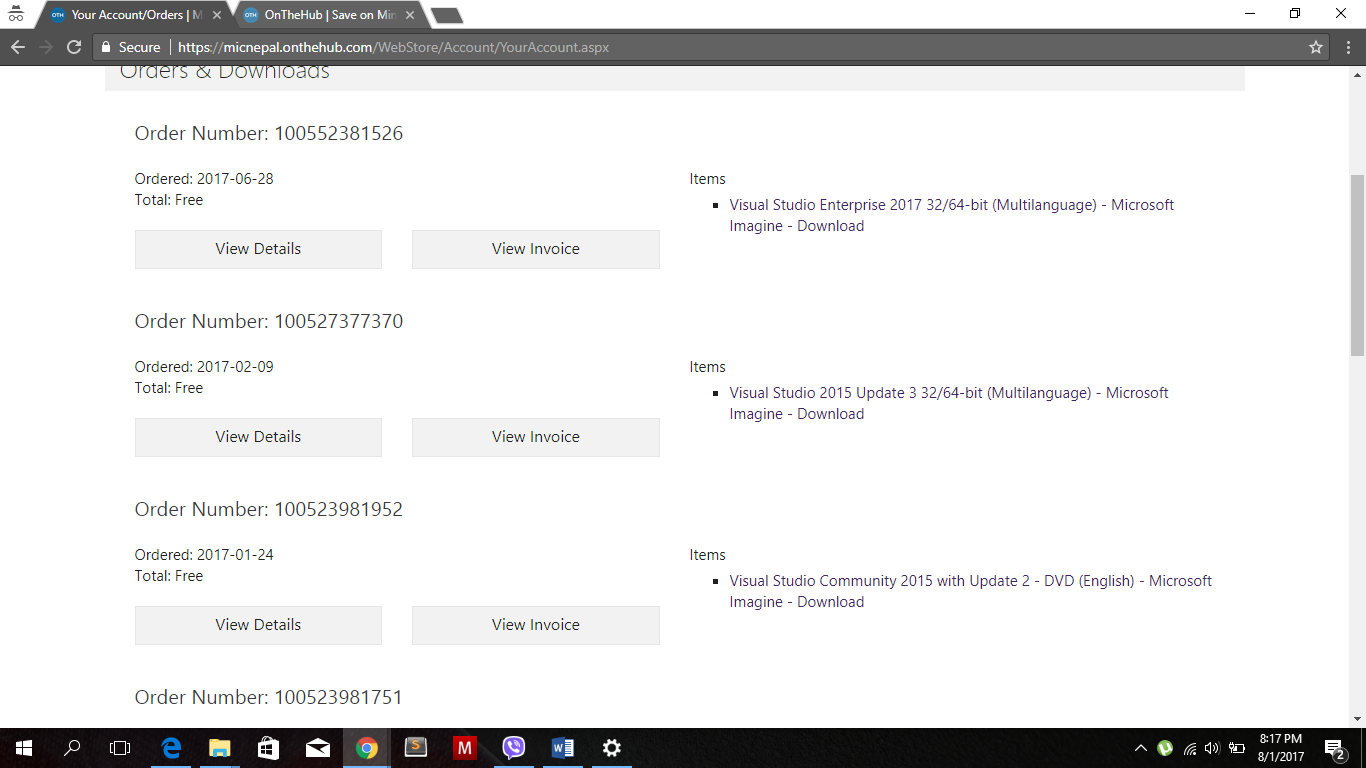View Details for order 100523981952

pyautogui.click(x=258, y=625)
